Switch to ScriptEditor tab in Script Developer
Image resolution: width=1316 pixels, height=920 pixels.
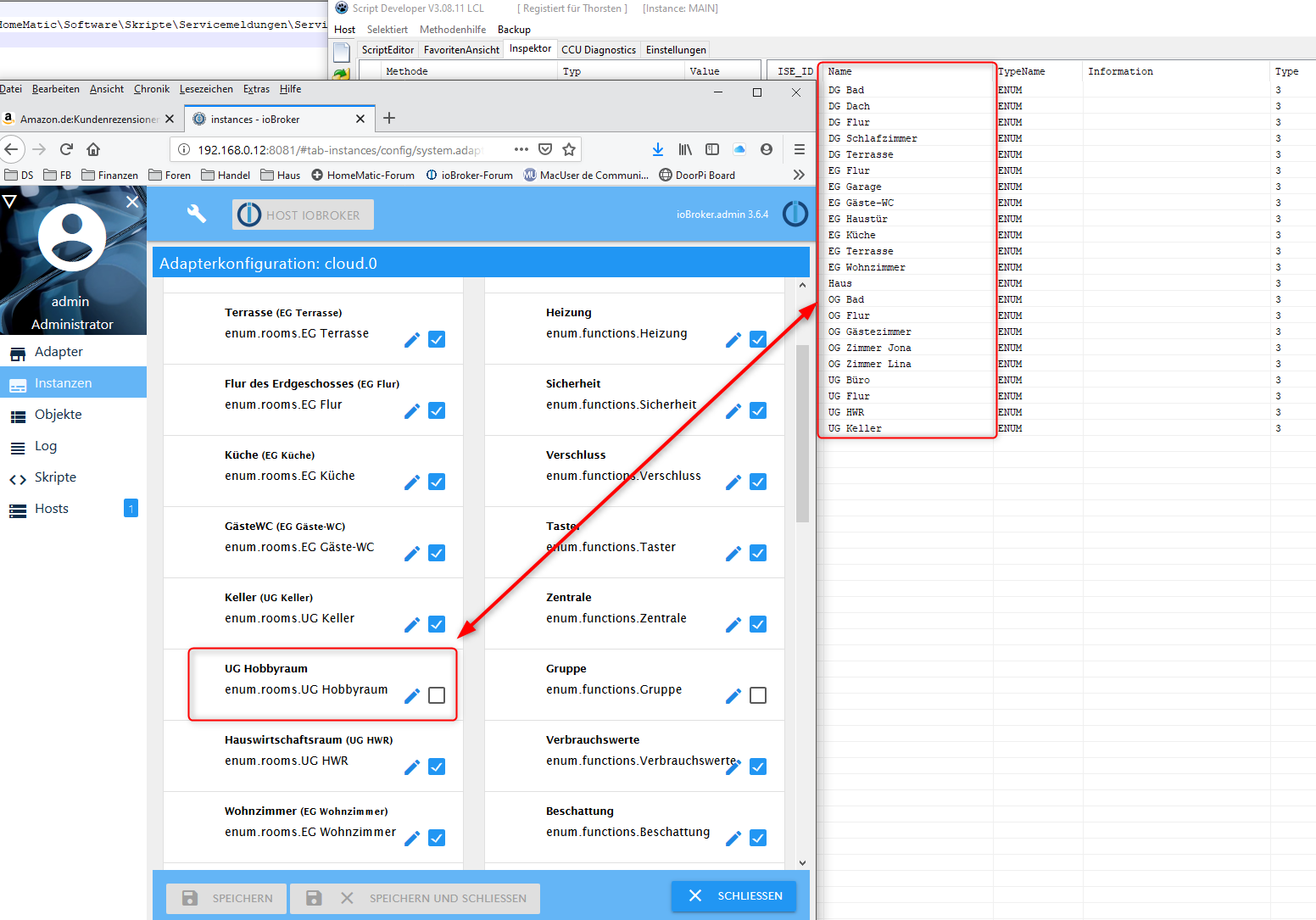point(388,50)
